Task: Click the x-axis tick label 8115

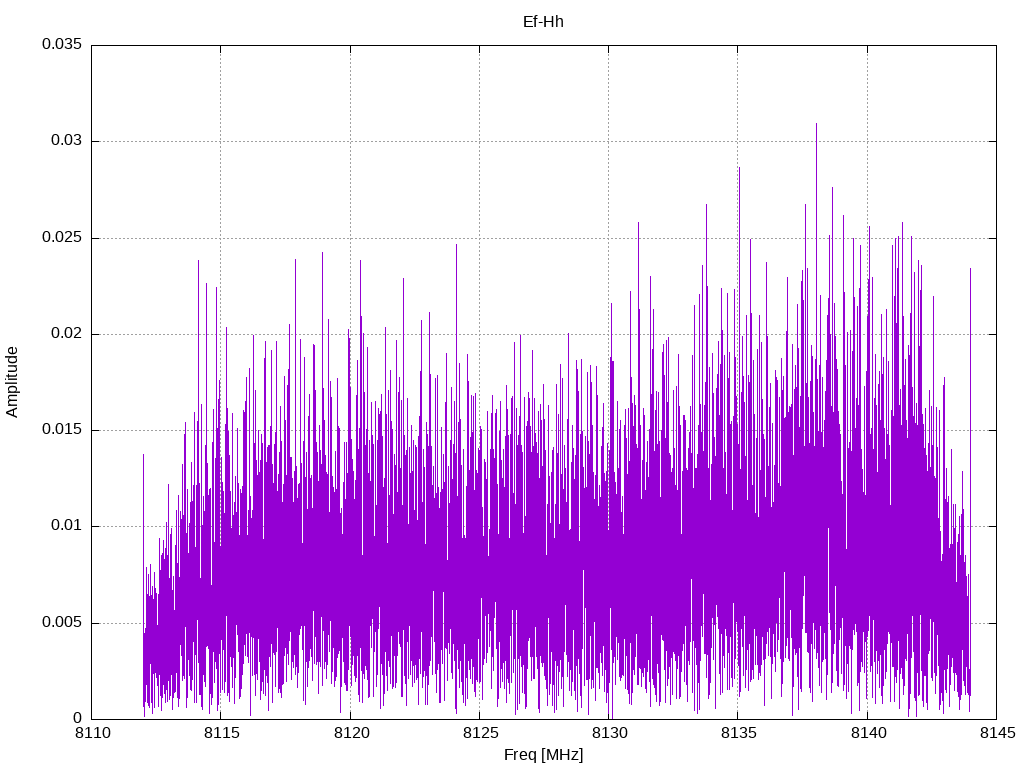Action: (x=221, y=733)
